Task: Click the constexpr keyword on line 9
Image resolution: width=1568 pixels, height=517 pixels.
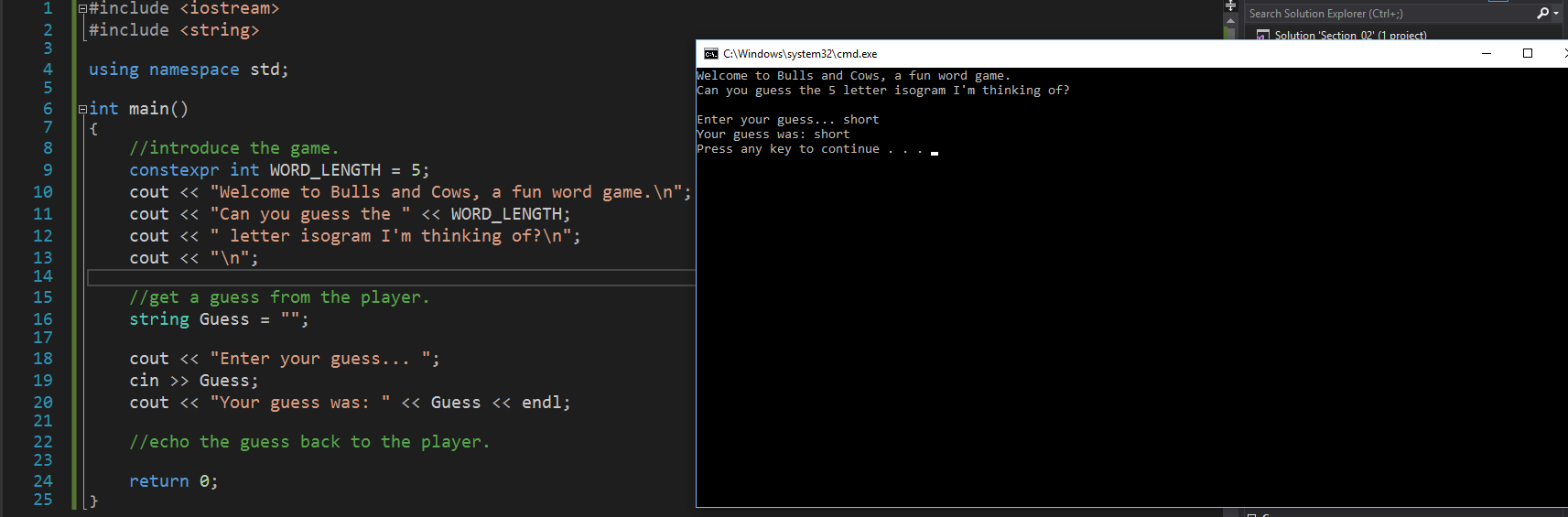Action: tap(174, 170)
